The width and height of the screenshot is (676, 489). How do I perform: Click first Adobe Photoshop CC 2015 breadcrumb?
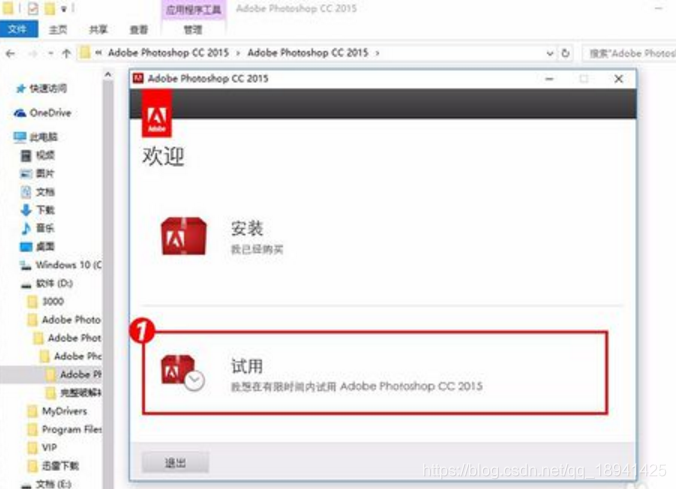coord(168,53)
